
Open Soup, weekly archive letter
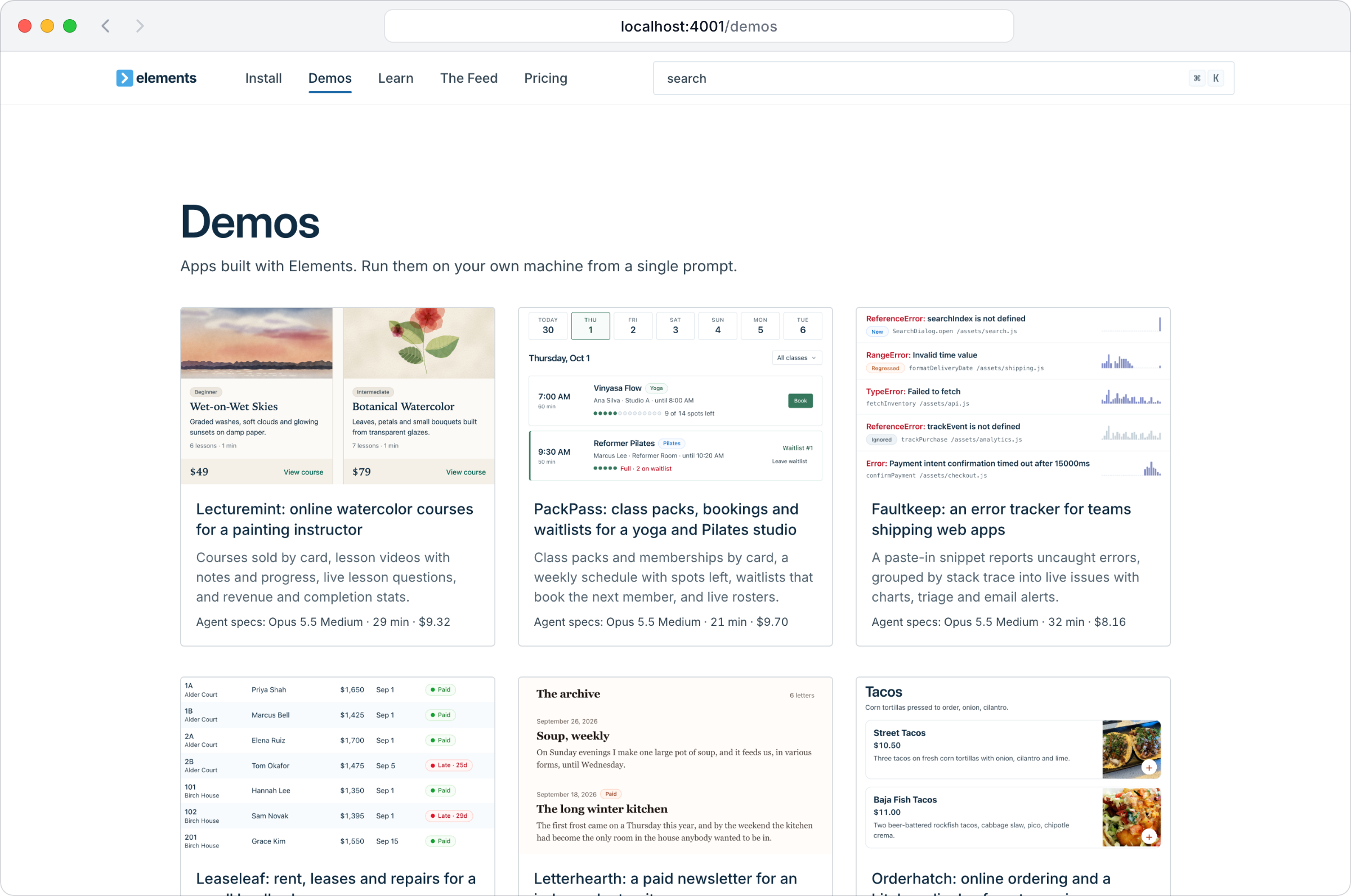click(572, 736)
